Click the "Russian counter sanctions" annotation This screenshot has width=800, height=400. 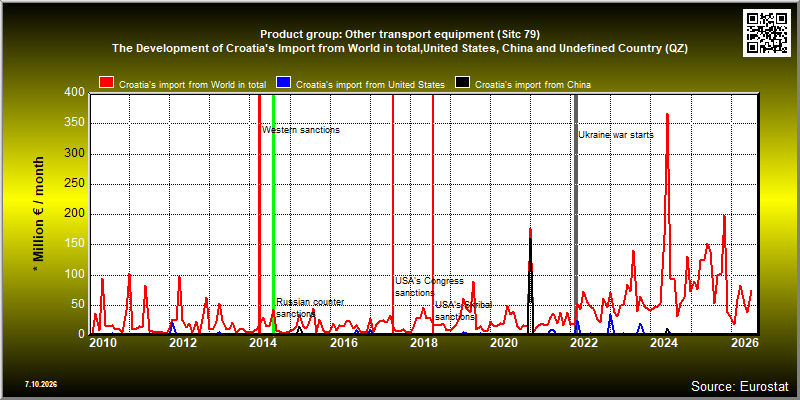pos(310,308)
